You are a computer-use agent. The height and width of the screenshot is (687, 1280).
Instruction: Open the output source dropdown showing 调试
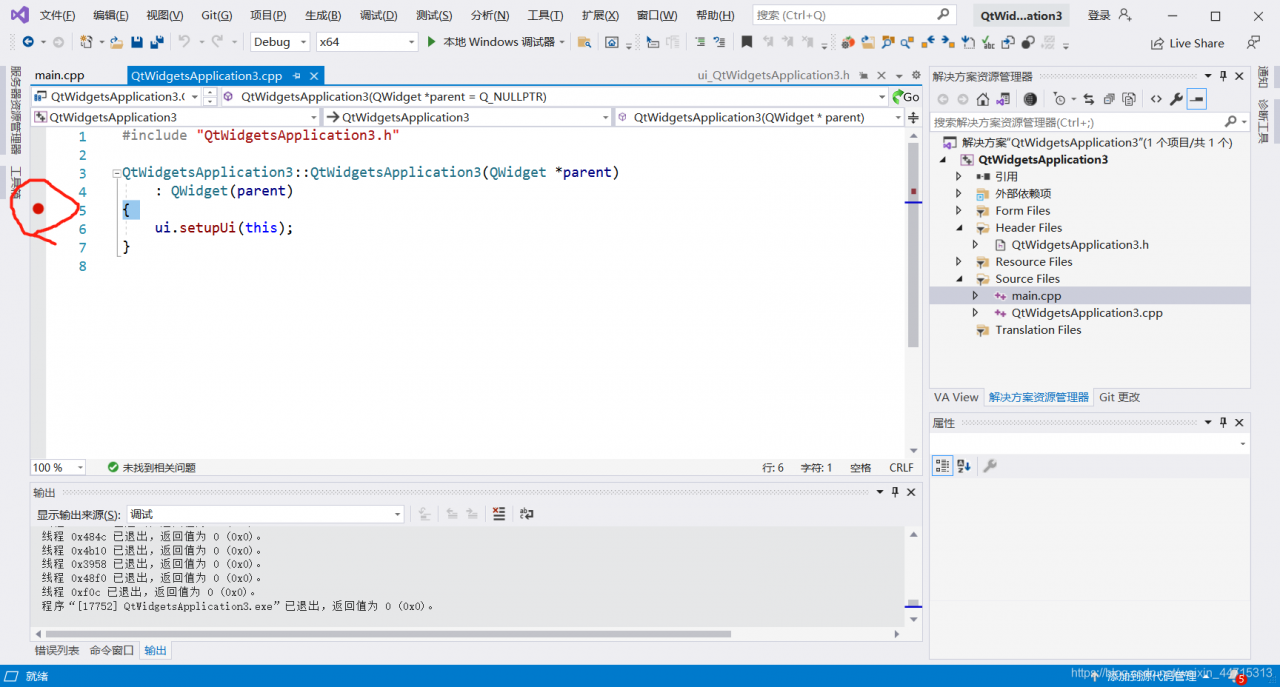264,514
